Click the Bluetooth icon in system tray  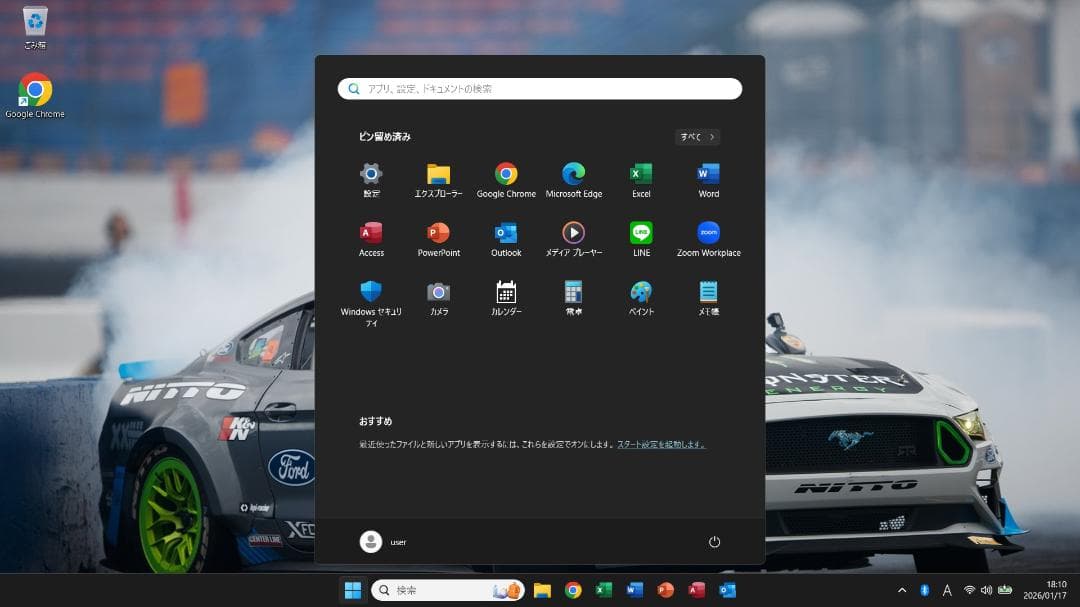click(924, 589)
